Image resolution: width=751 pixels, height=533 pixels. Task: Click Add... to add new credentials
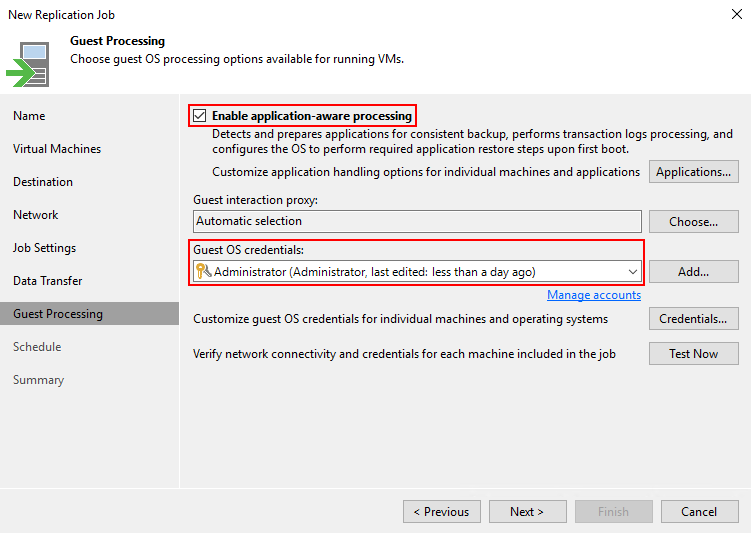point(694,271)
